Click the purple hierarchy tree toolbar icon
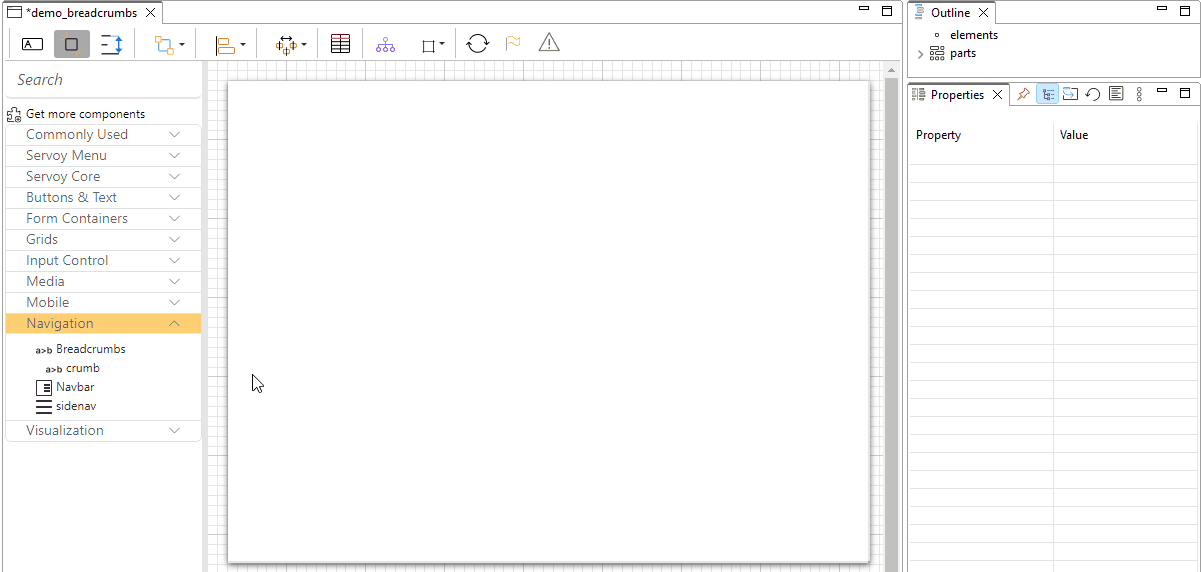 pos(385,45)
